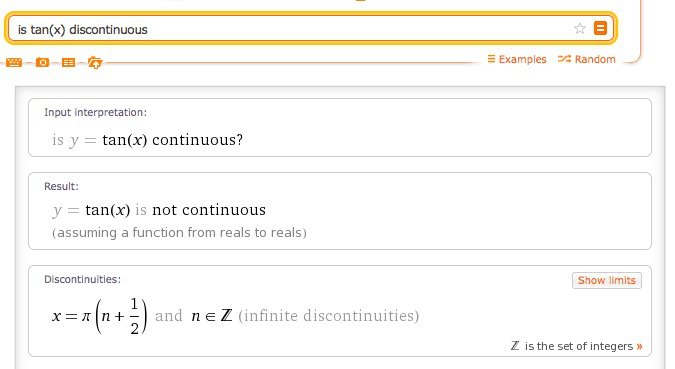Screen dimensions: 675x369
Task: Select the 'assuming a function from reals' note
Action: pos(179,233)
